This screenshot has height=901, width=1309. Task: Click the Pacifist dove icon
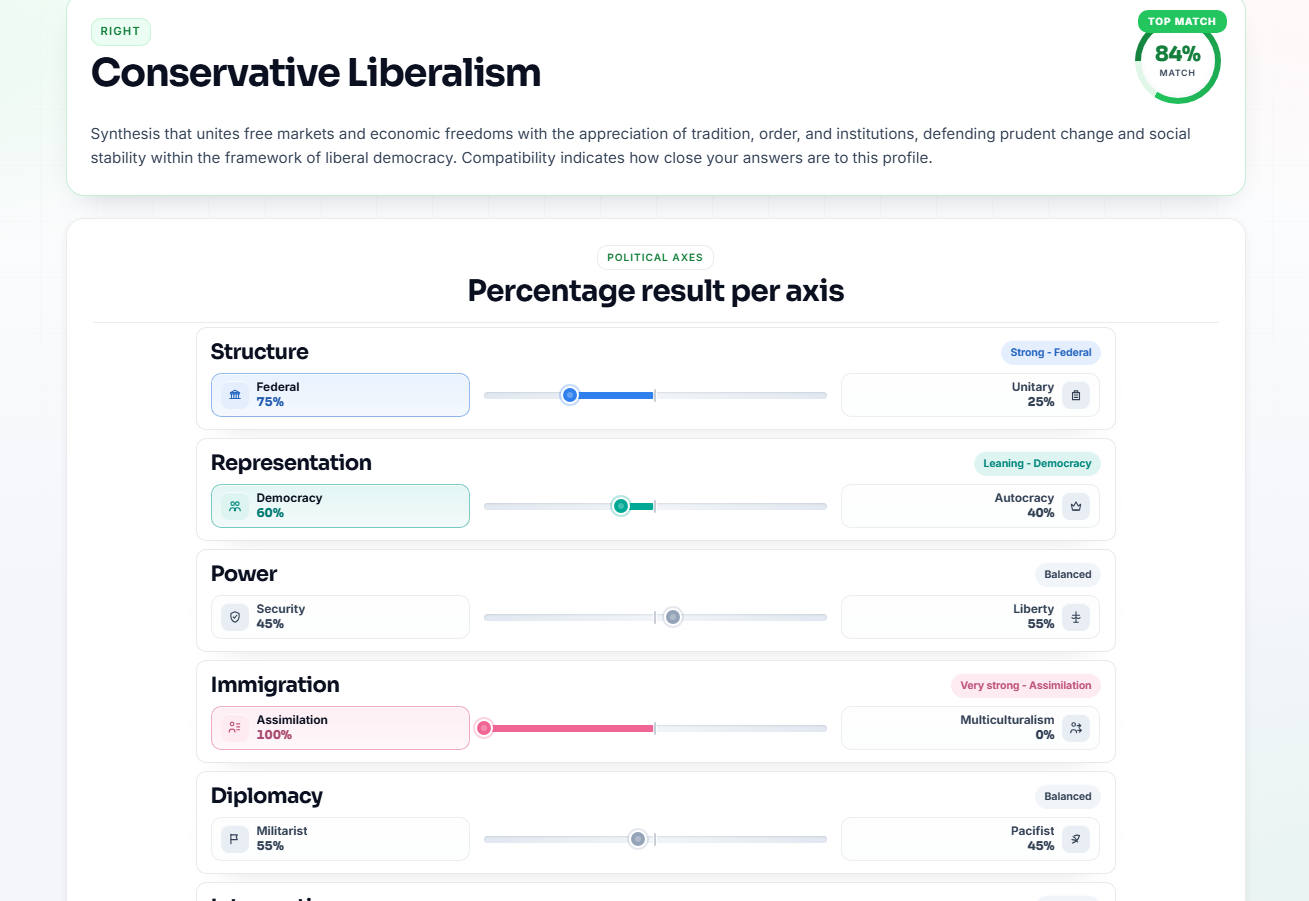pos(1076,839)
